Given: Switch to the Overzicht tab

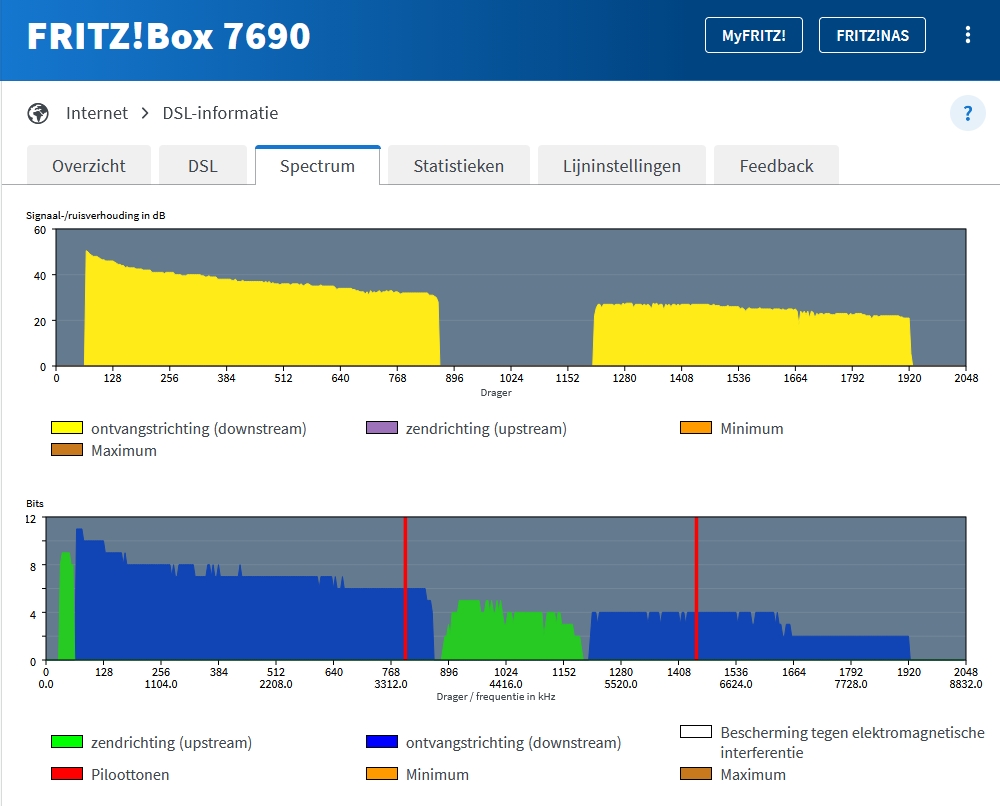Looking at the screenshot, I should [x=89, y=166].
